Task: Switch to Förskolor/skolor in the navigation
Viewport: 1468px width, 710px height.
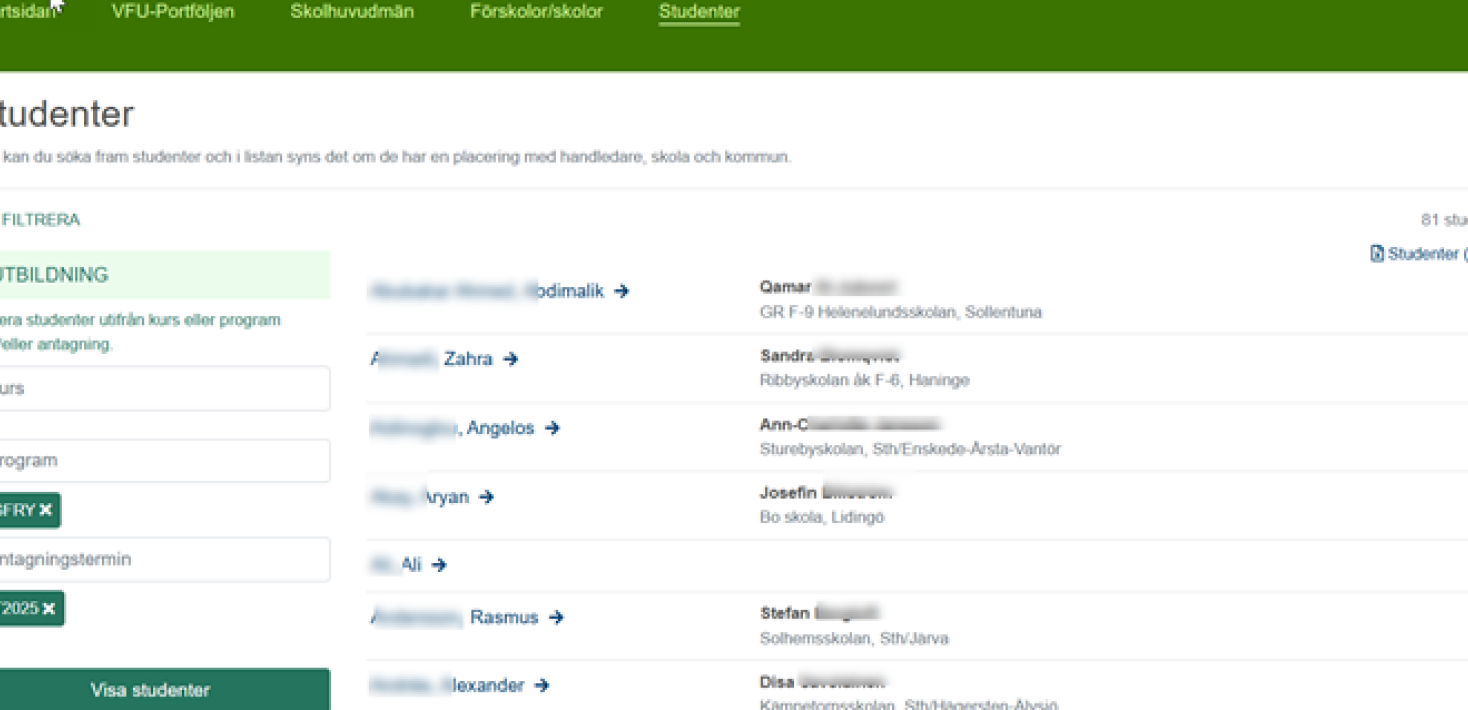Action: pos(536,12)
